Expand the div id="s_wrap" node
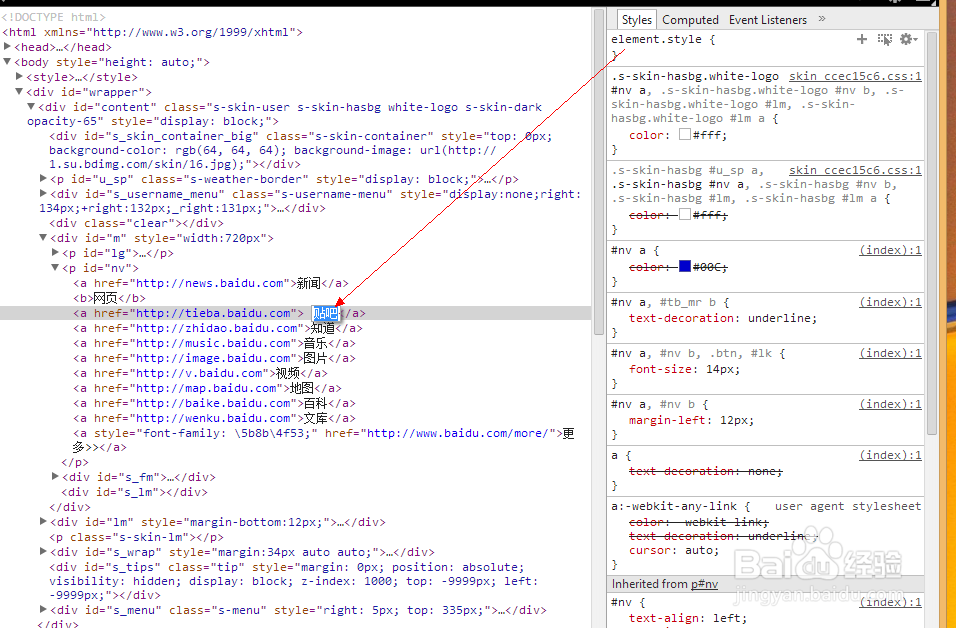956x628 pixels. click(x=43, y=551)
